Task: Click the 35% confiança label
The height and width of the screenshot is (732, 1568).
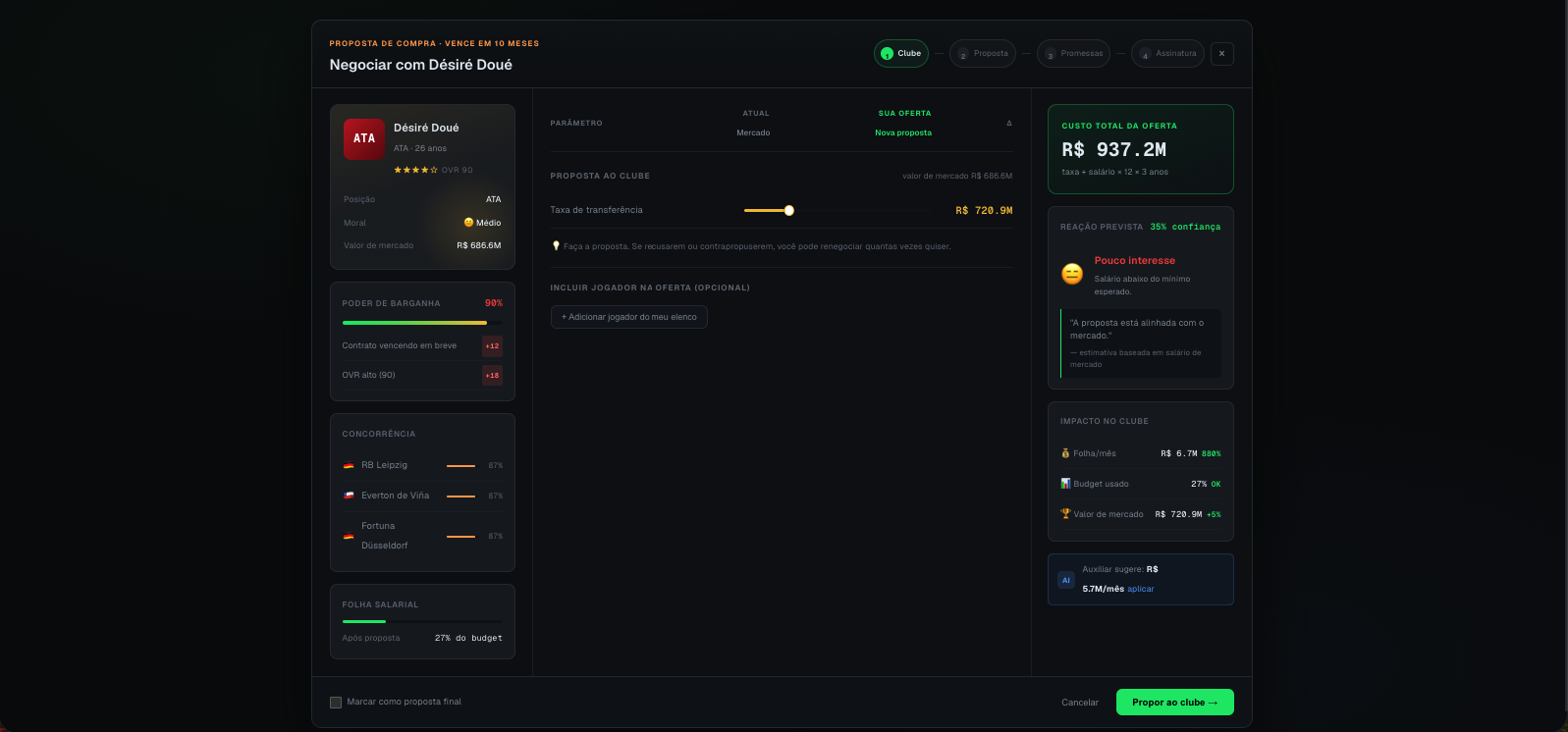Action: [x=1185, y=227]
